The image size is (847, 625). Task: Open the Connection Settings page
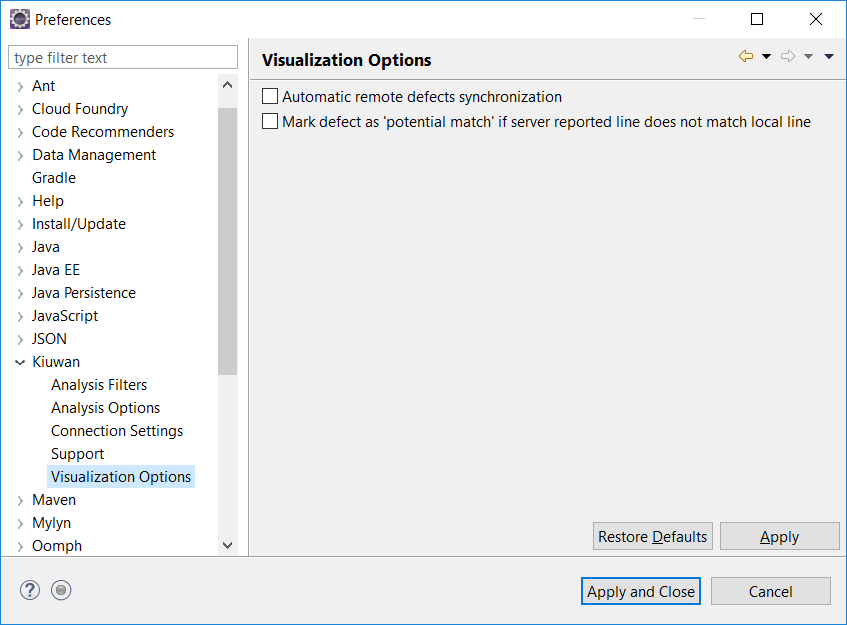(117, 430)
